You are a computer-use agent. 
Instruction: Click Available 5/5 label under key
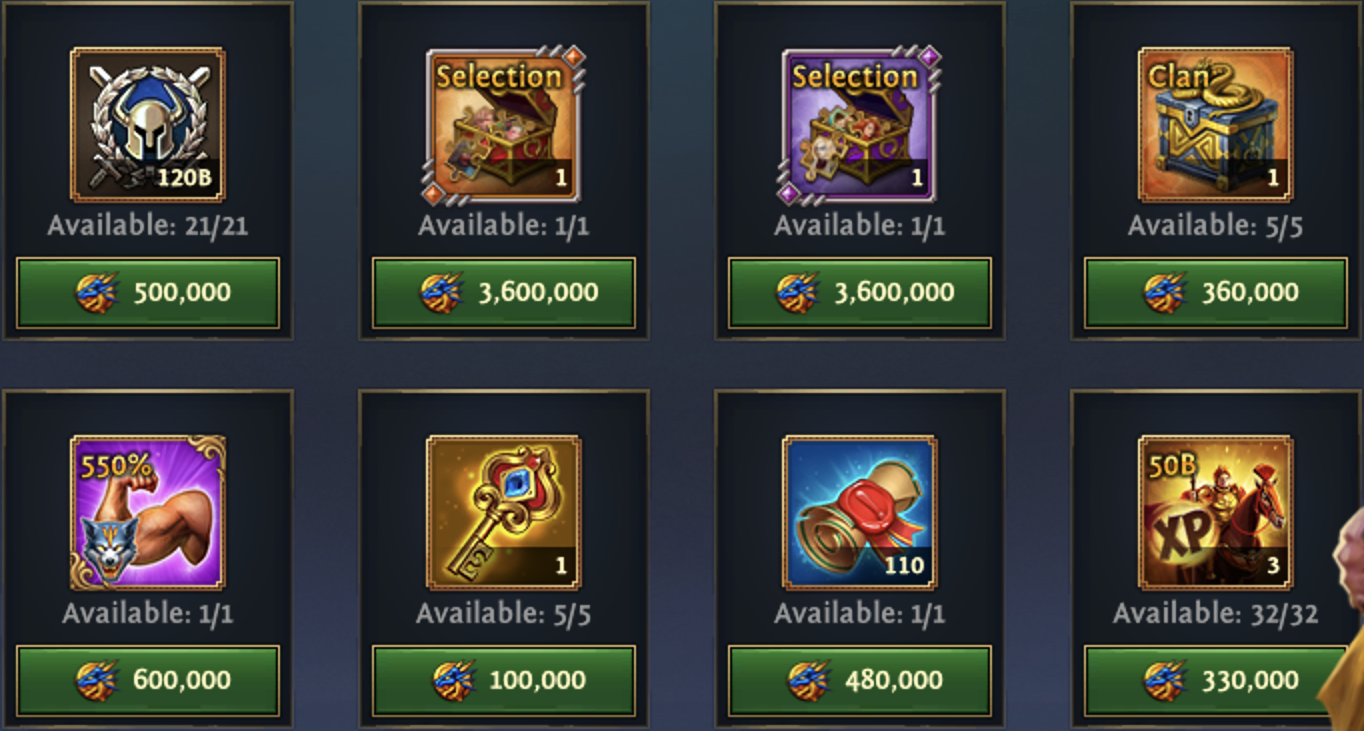click(504, 613)
